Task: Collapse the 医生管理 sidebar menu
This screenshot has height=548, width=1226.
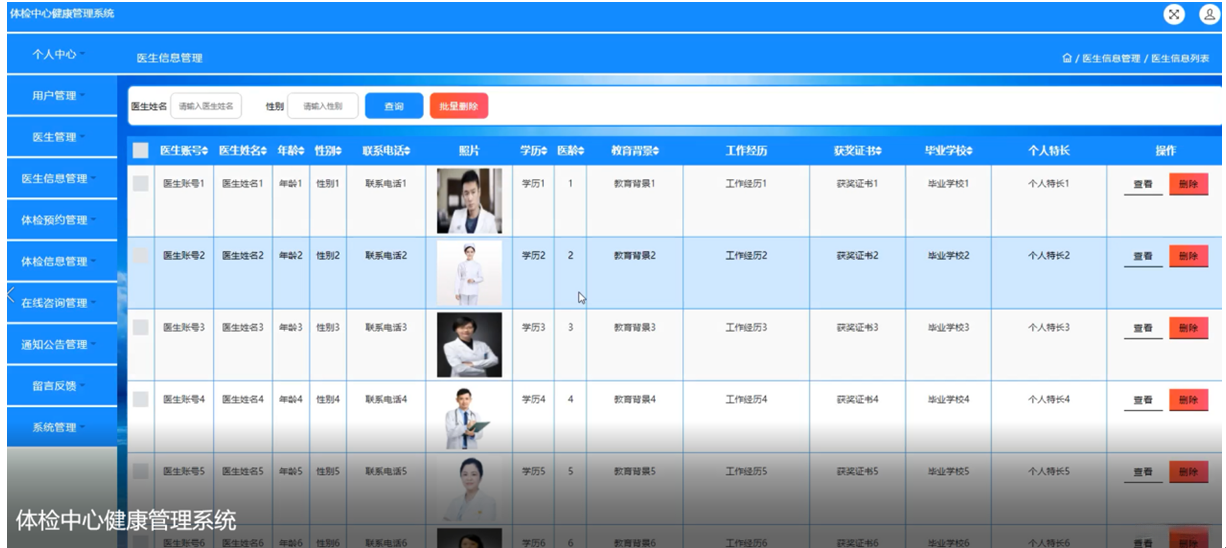Action: [60, 137]
